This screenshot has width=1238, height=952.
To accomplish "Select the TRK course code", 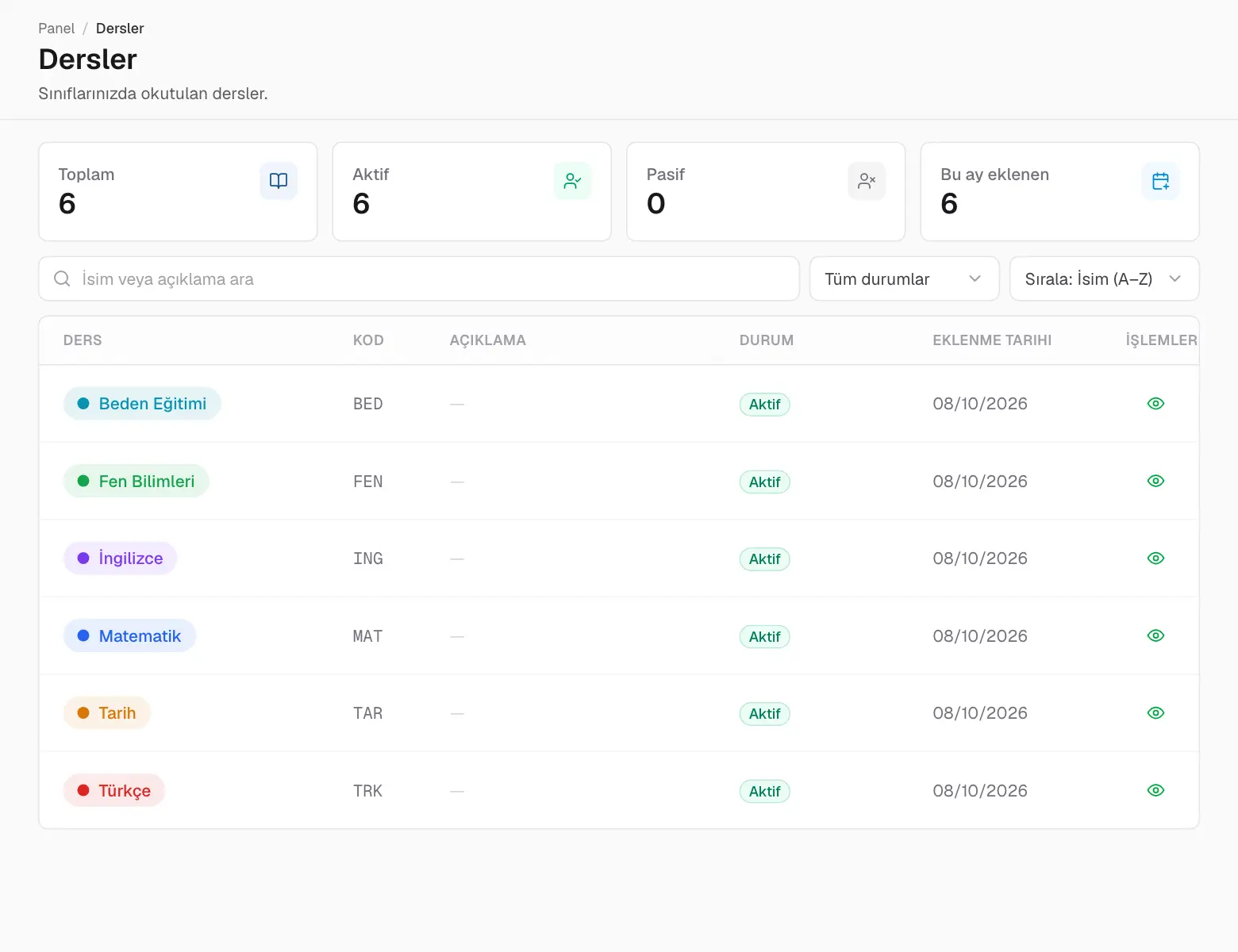I will coord(368,791).
